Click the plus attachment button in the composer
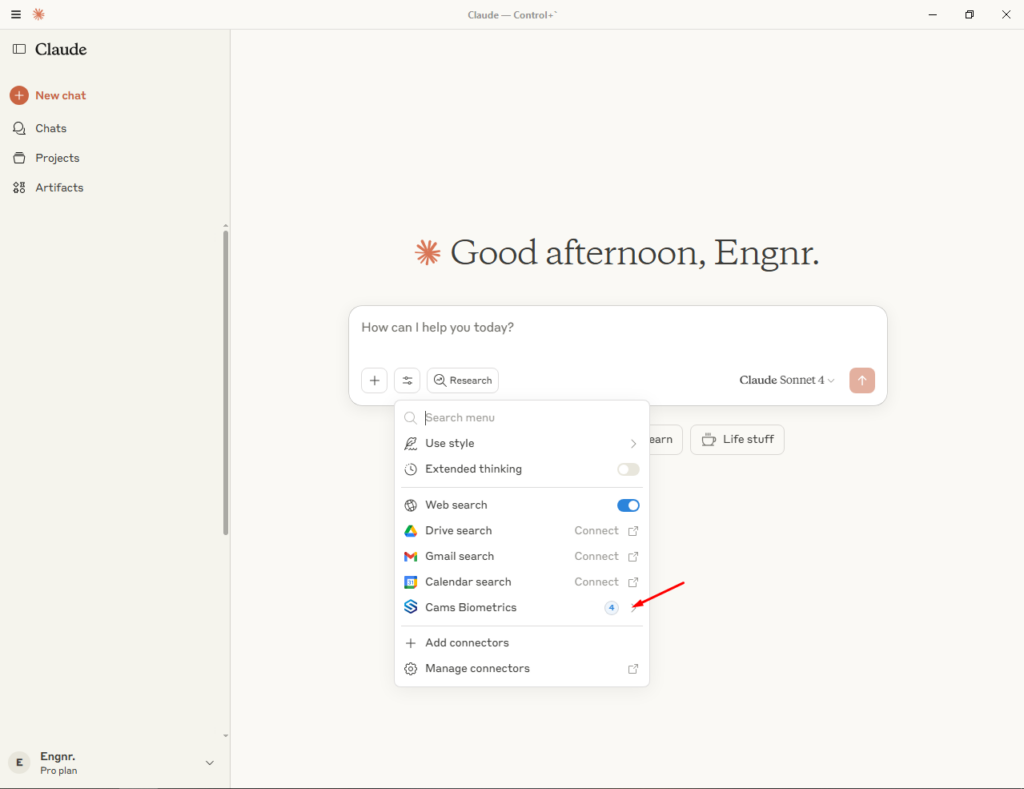 click(x=374, y=380)
